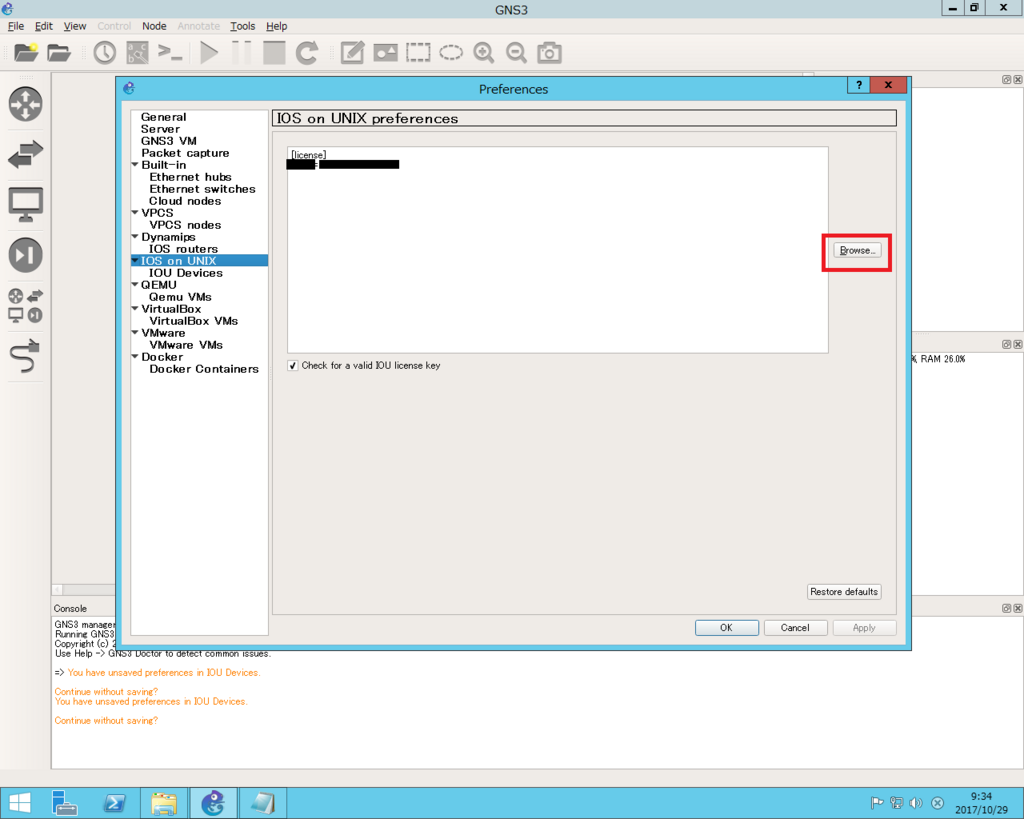
Task: Click the Preferences dialog help question button
Action: (x=859, y=85)
